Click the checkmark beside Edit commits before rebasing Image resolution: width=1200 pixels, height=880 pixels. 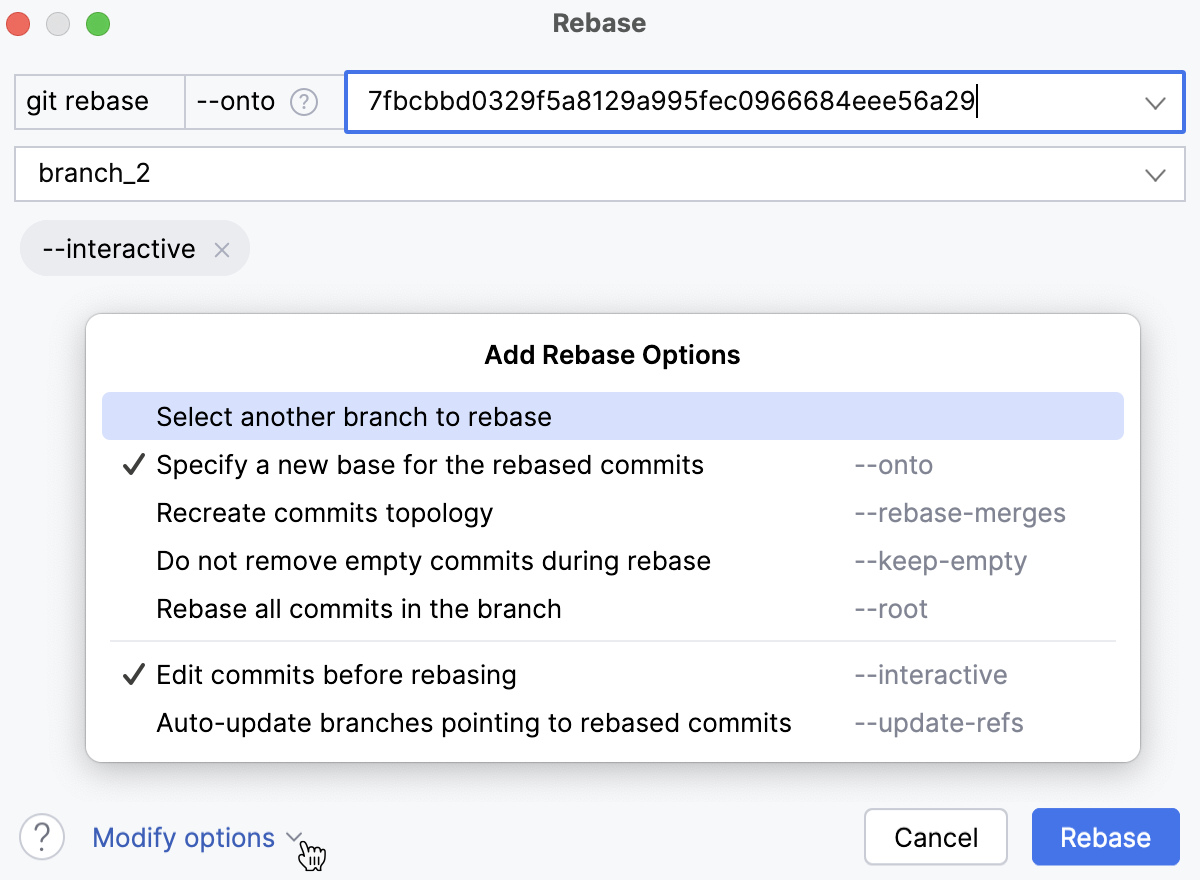click(133, 675)
